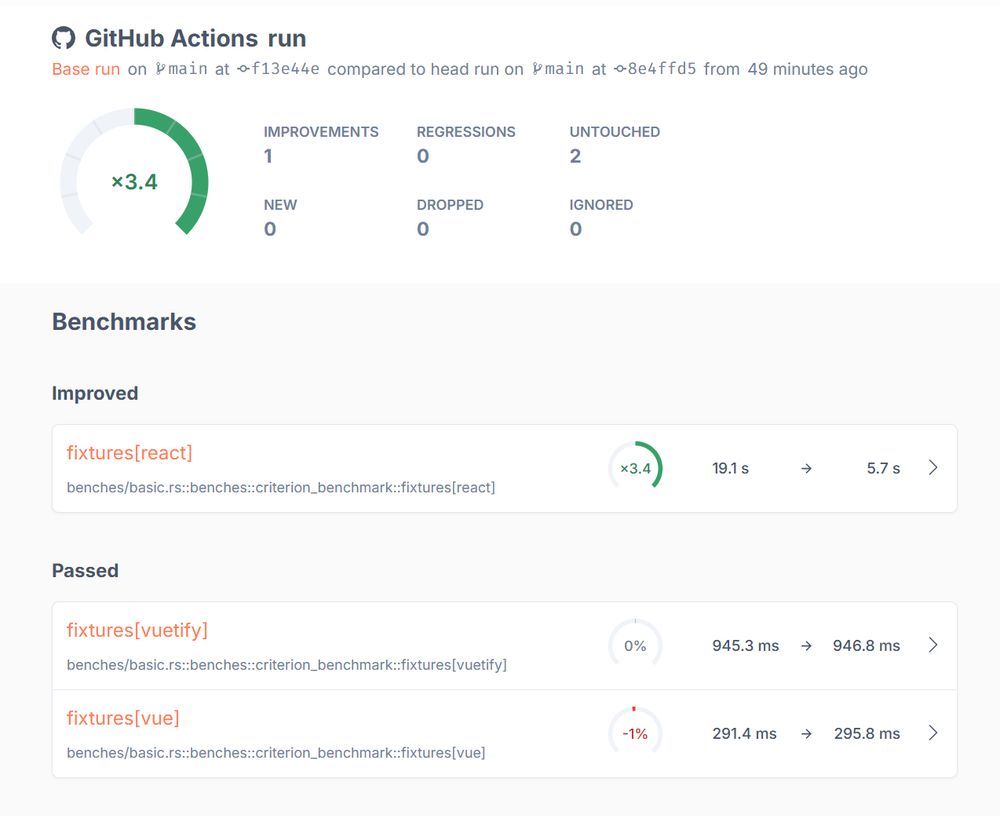Screen dimensions: 1000x816
Task: Expand fixtures[vuetify] row with chevron arrow
Action: click(933, 645)
